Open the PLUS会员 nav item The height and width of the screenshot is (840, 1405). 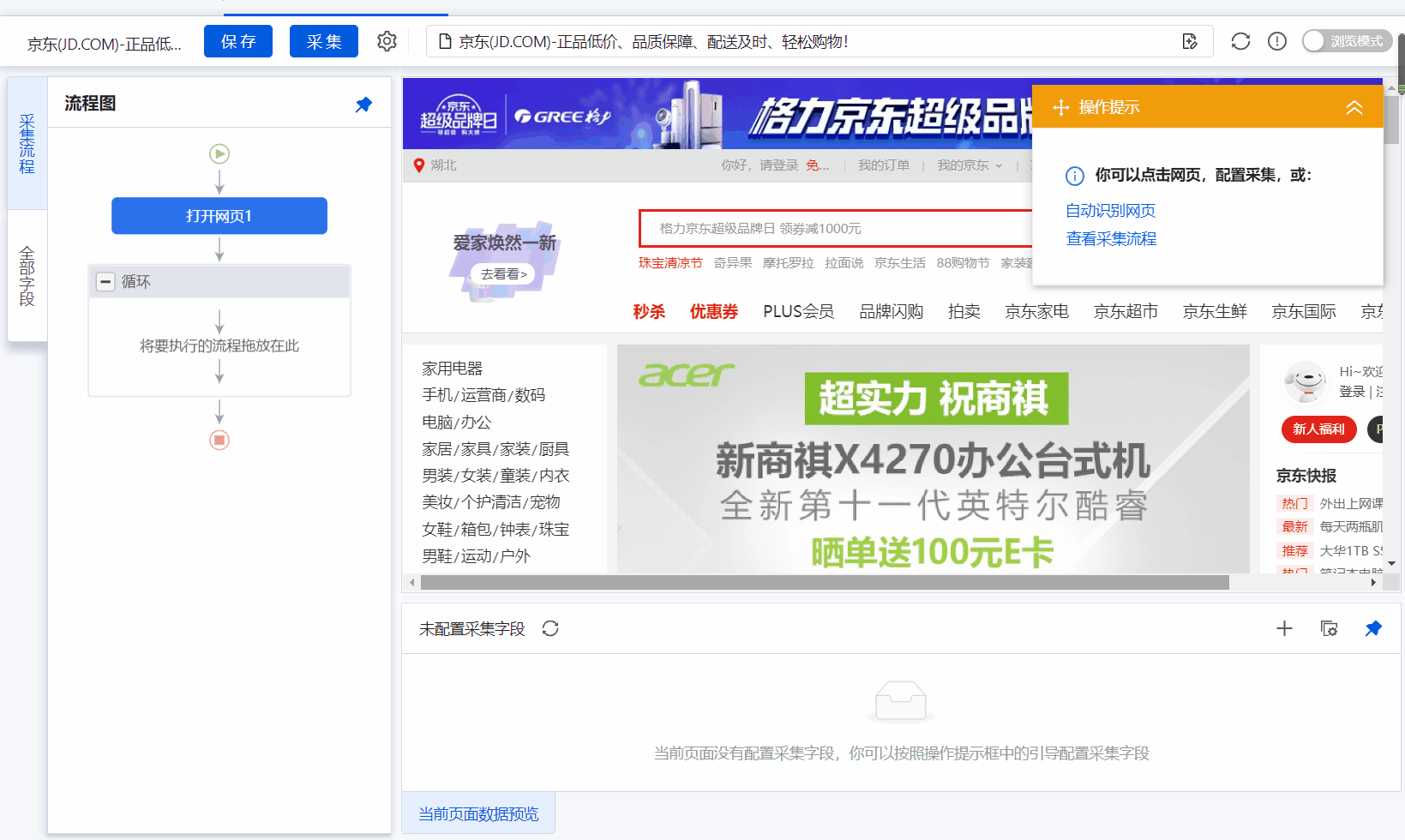[x=799, y=312]
